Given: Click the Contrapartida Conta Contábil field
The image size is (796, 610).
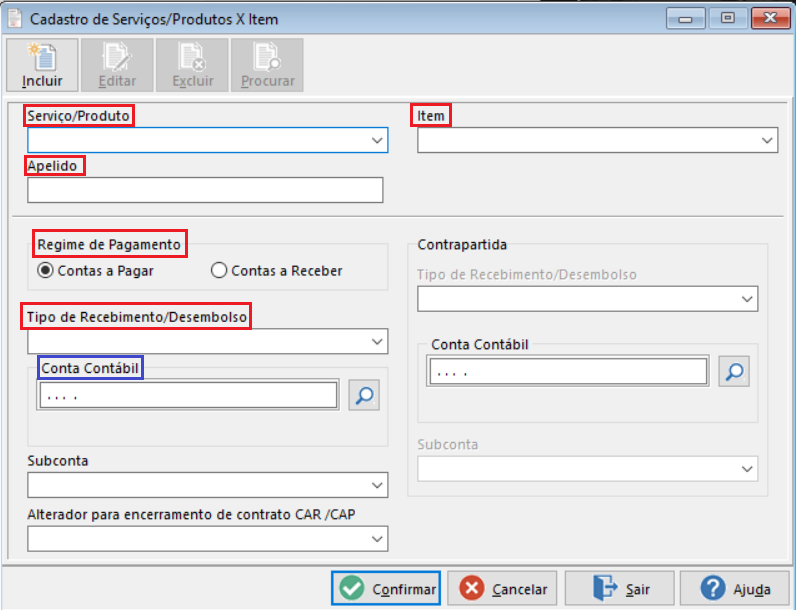Looking at the screenshot, I should 568,371.
